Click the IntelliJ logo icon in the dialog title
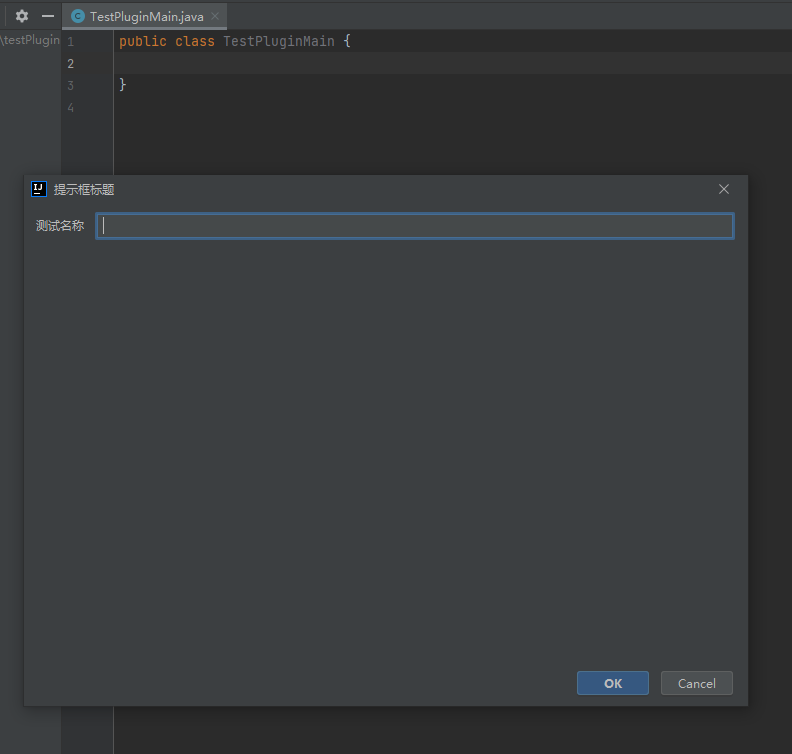 pos(39,189)
